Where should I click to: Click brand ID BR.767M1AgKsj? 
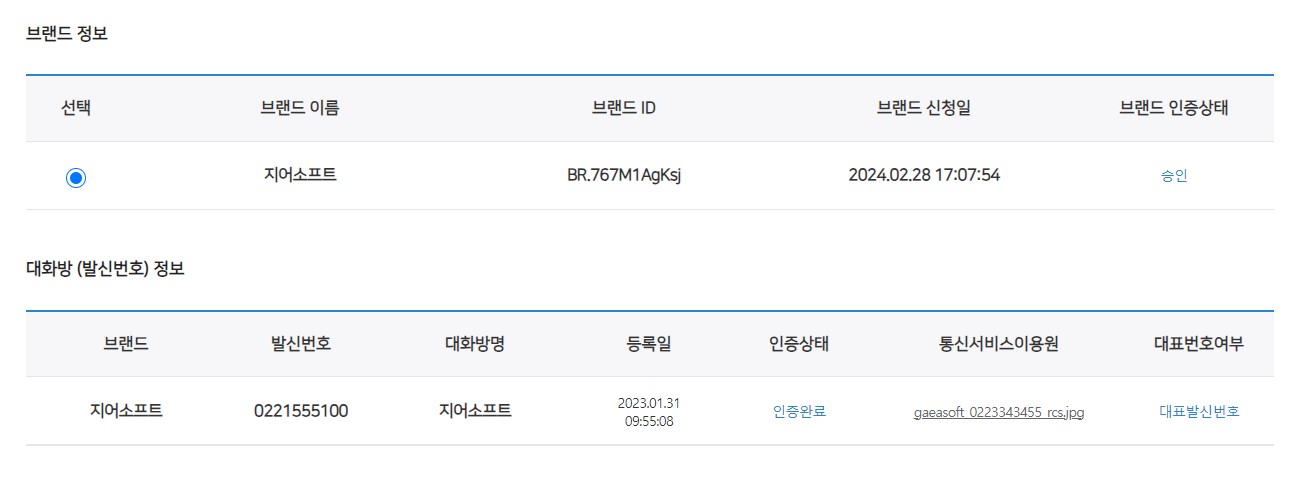624,175
